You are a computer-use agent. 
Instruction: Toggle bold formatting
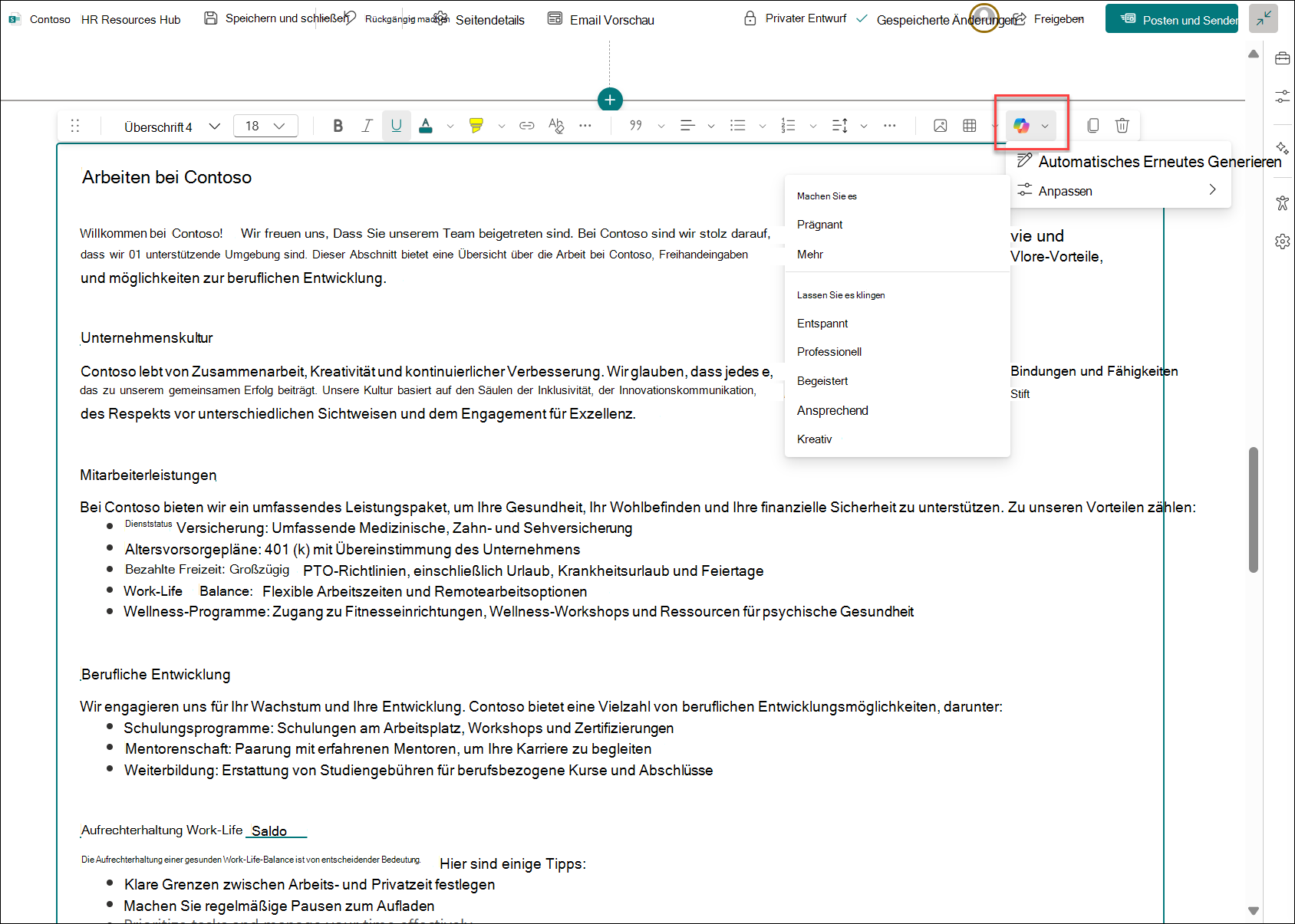(338, 126)
